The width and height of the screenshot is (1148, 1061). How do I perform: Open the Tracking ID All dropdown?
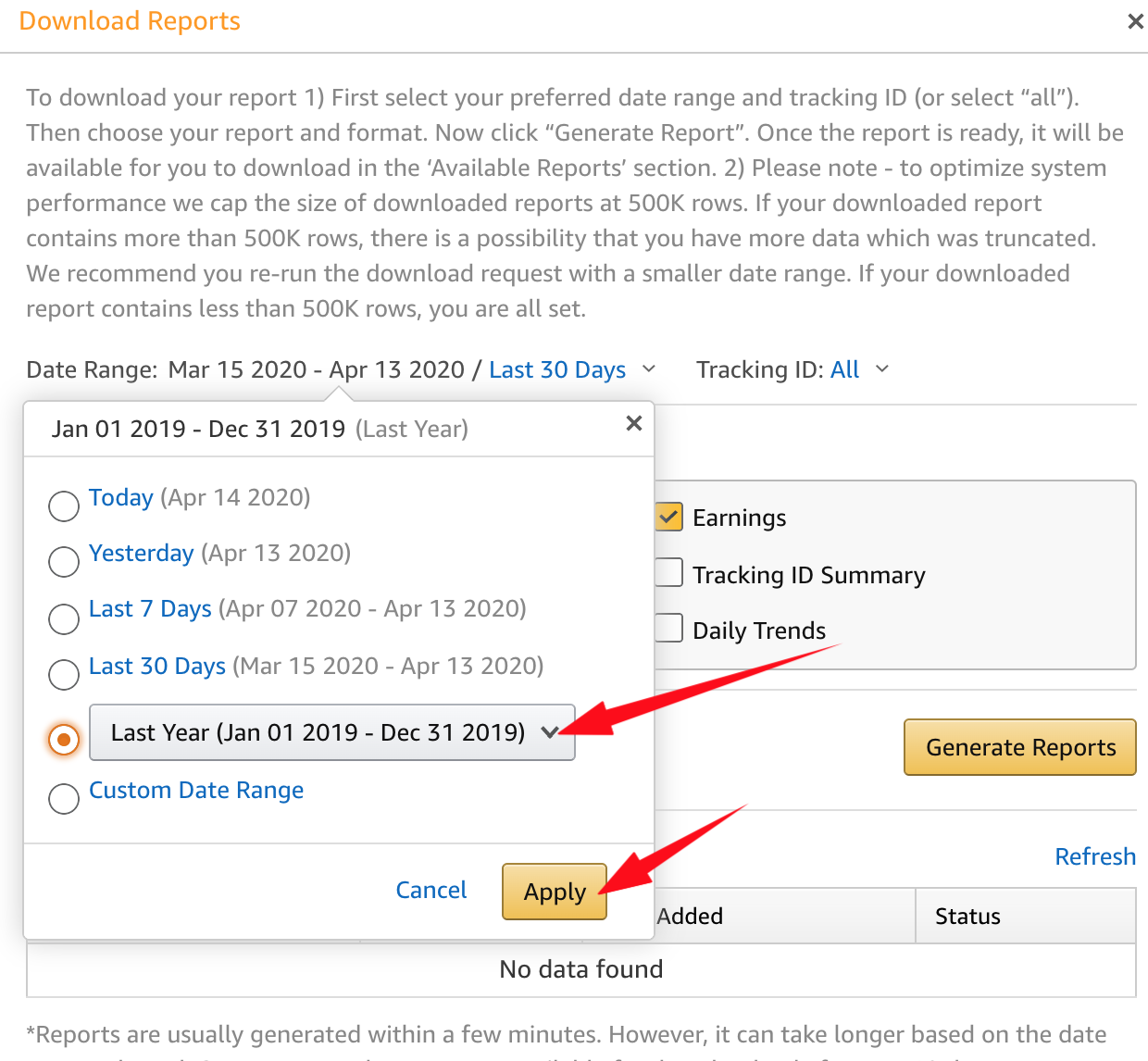pos(858,369)
